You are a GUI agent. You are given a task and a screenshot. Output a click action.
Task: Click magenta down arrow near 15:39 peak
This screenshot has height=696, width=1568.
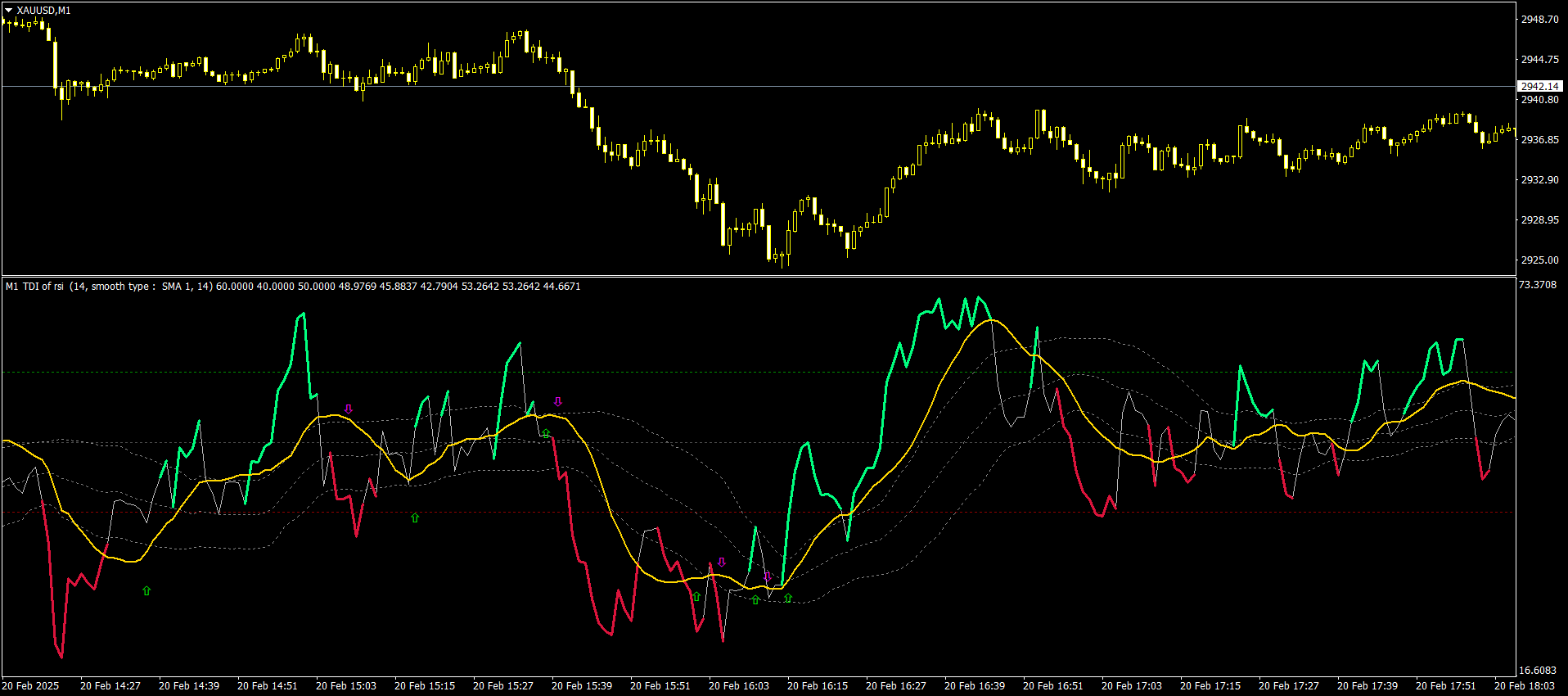pyautogui.click(x=558, y=401)
